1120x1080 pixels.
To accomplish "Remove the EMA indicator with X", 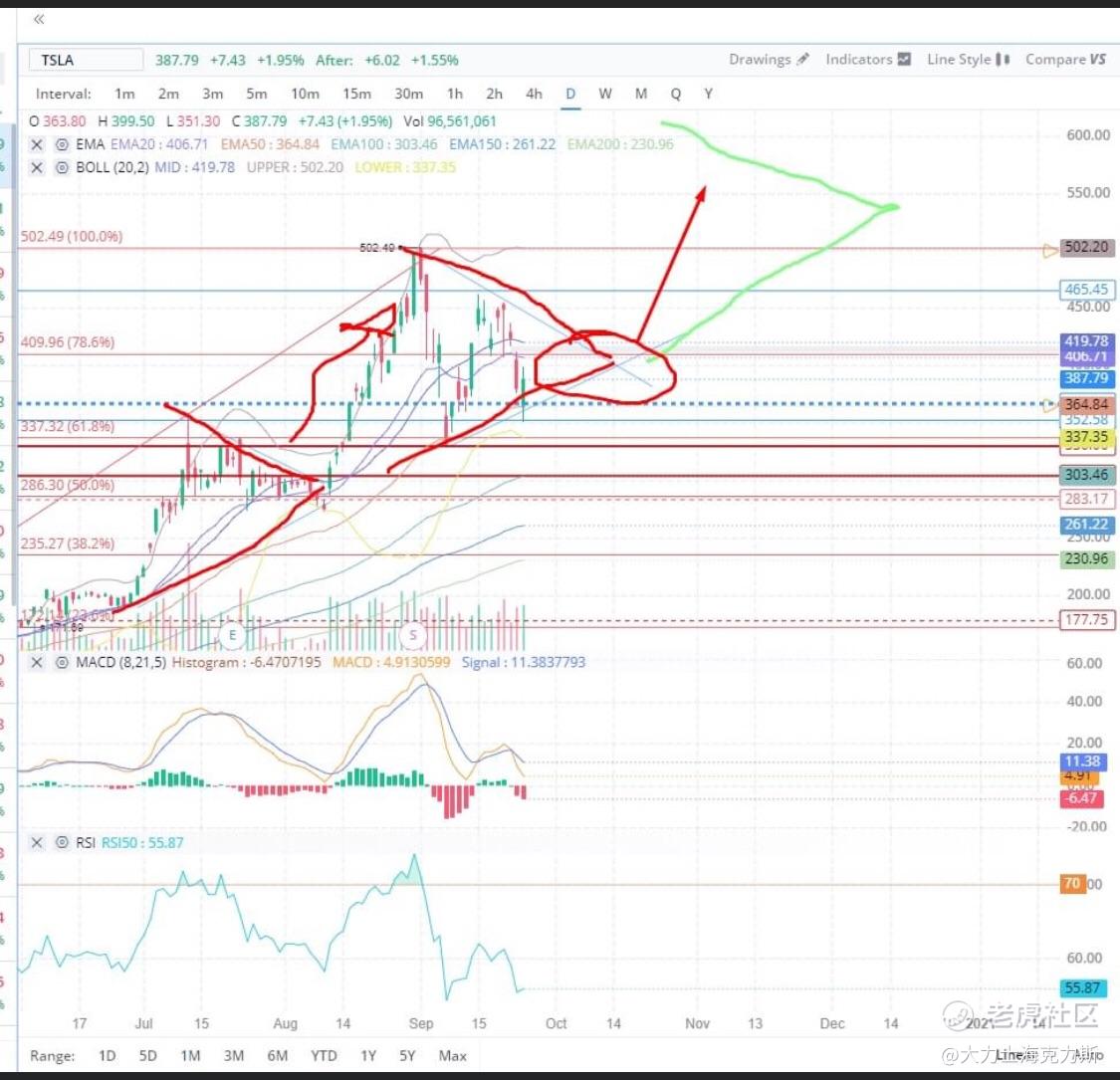I will point(37,145).
